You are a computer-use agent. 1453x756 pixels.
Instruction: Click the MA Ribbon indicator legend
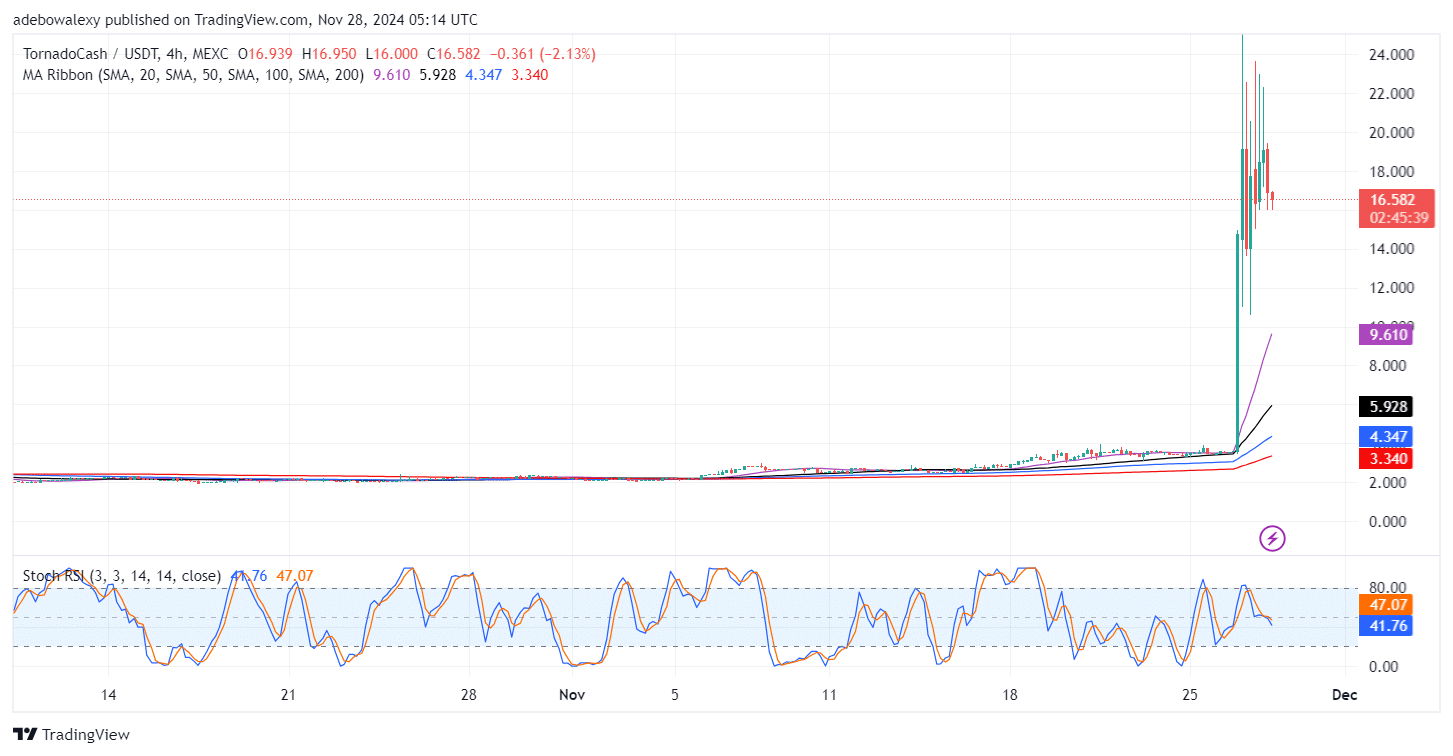point(194,75)
